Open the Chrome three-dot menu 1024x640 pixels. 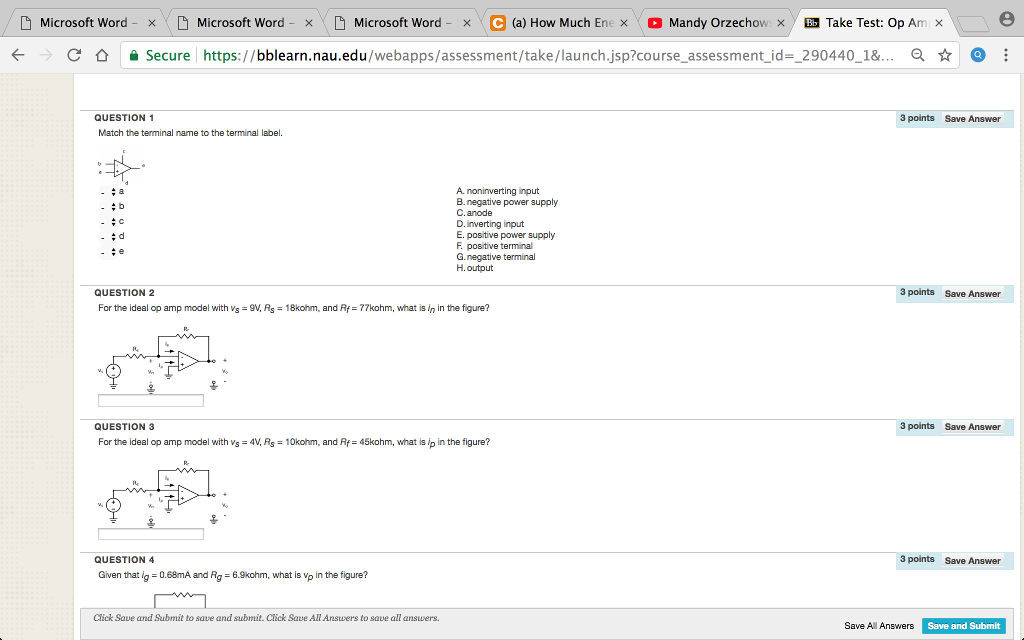coord(1005,56)
